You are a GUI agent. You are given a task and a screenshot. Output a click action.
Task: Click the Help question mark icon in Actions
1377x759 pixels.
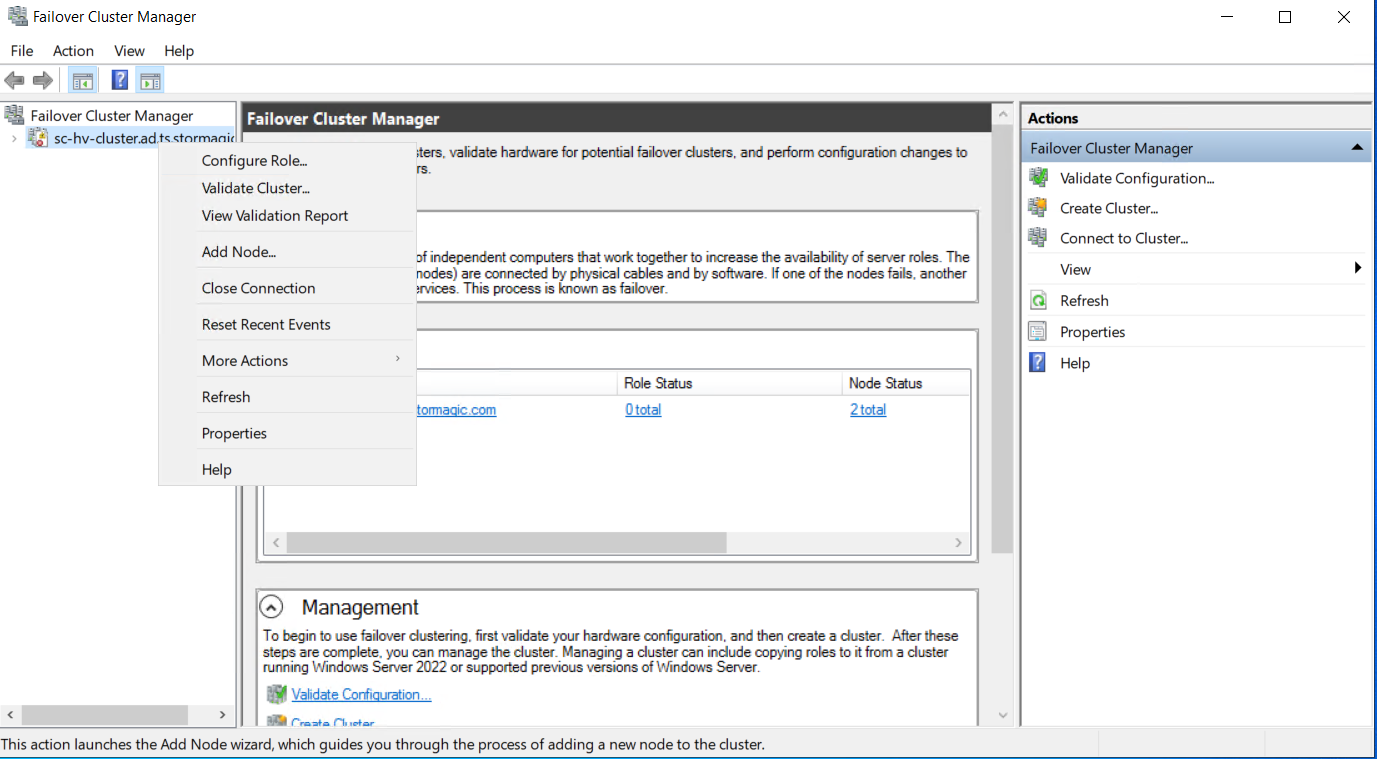tap(1039, 363)
